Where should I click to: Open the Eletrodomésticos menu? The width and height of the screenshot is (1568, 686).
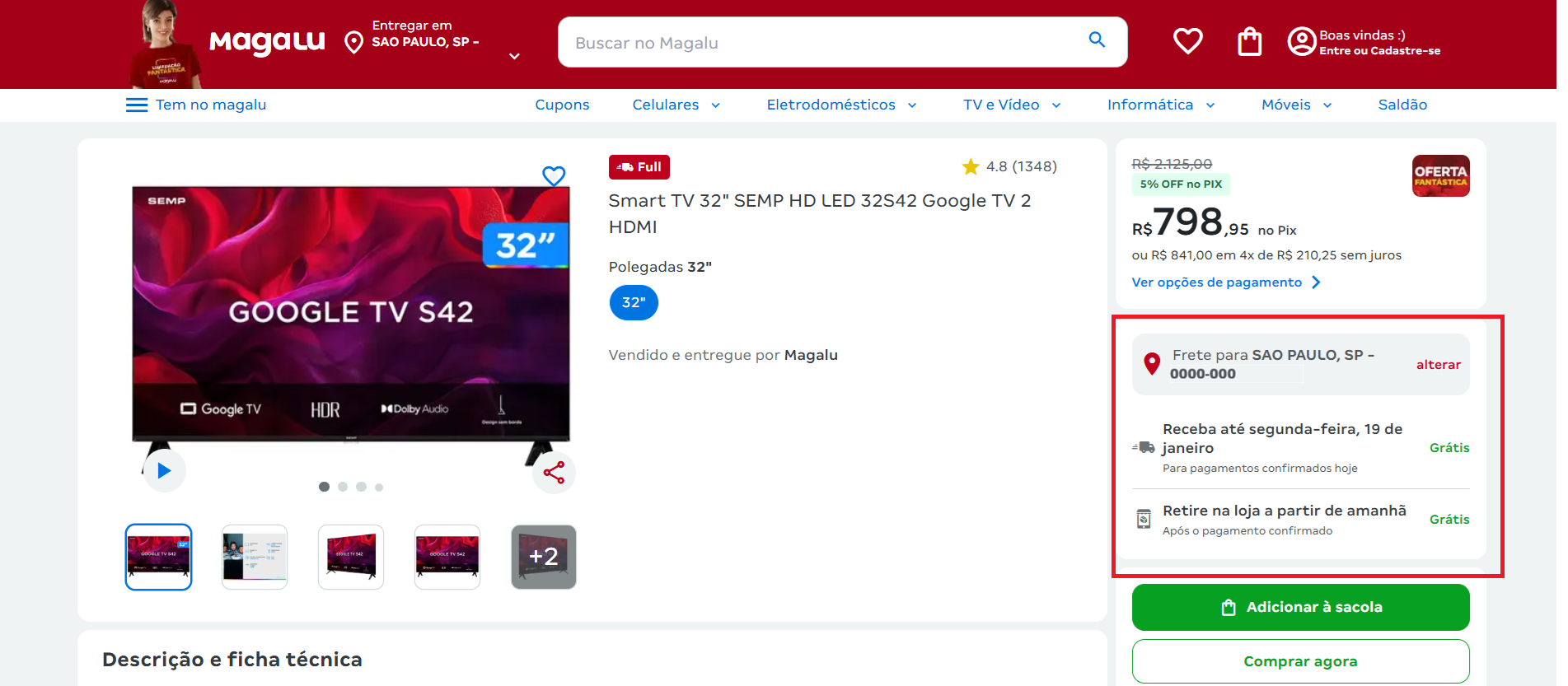coord(831,105)
